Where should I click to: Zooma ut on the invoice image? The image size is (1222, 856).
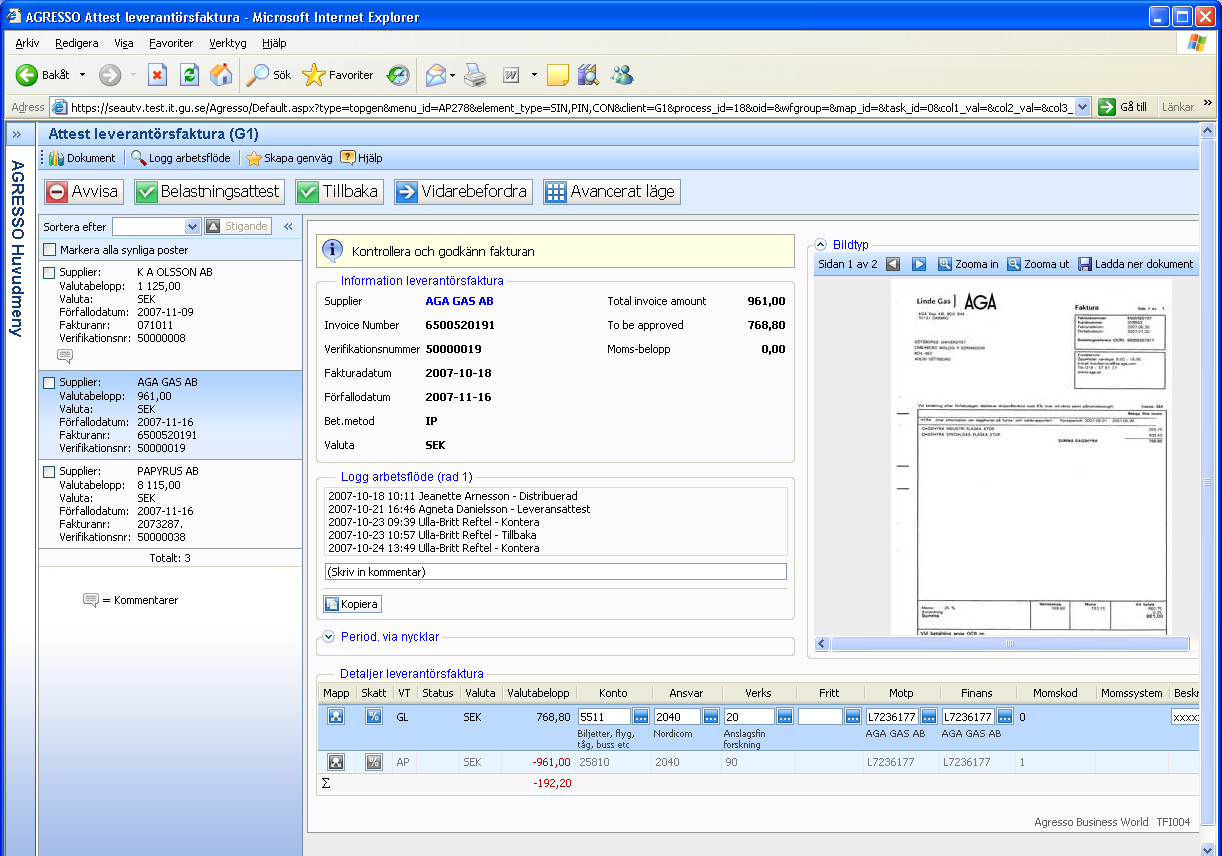pyautogui.click(x=1037, y=264)
